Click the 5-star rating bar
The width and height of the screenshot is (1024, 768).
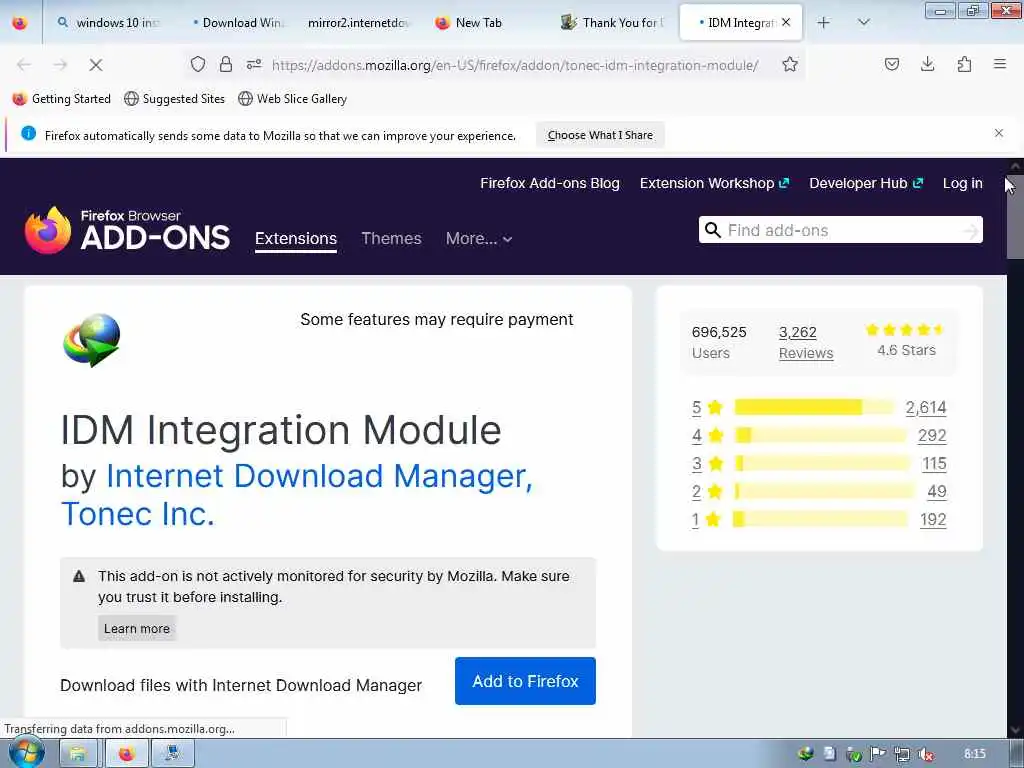click(x=814, y=407)
